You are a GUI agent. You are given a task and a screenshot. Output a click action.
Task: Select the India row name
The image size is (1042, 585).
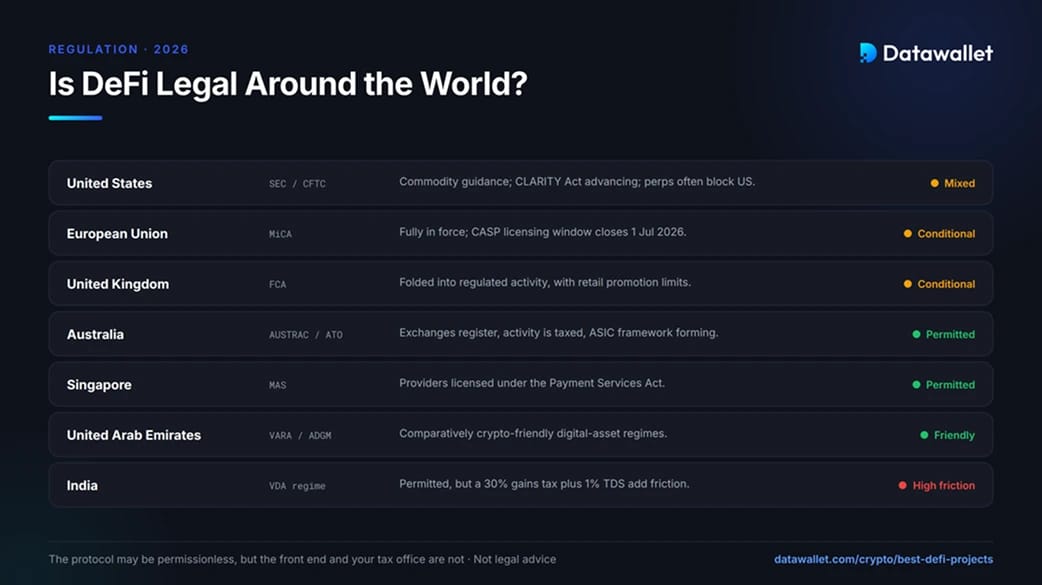click(x=82, y=485)
